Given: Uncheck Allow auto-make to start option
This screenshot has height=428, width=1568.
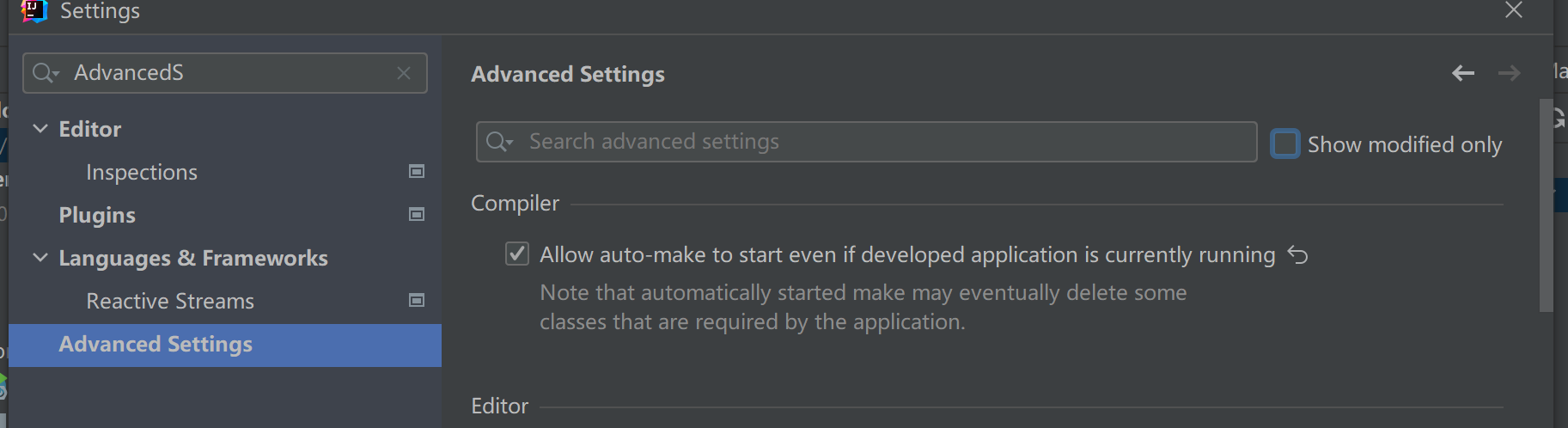Looking at the screenshot, I should click(517, 254).
